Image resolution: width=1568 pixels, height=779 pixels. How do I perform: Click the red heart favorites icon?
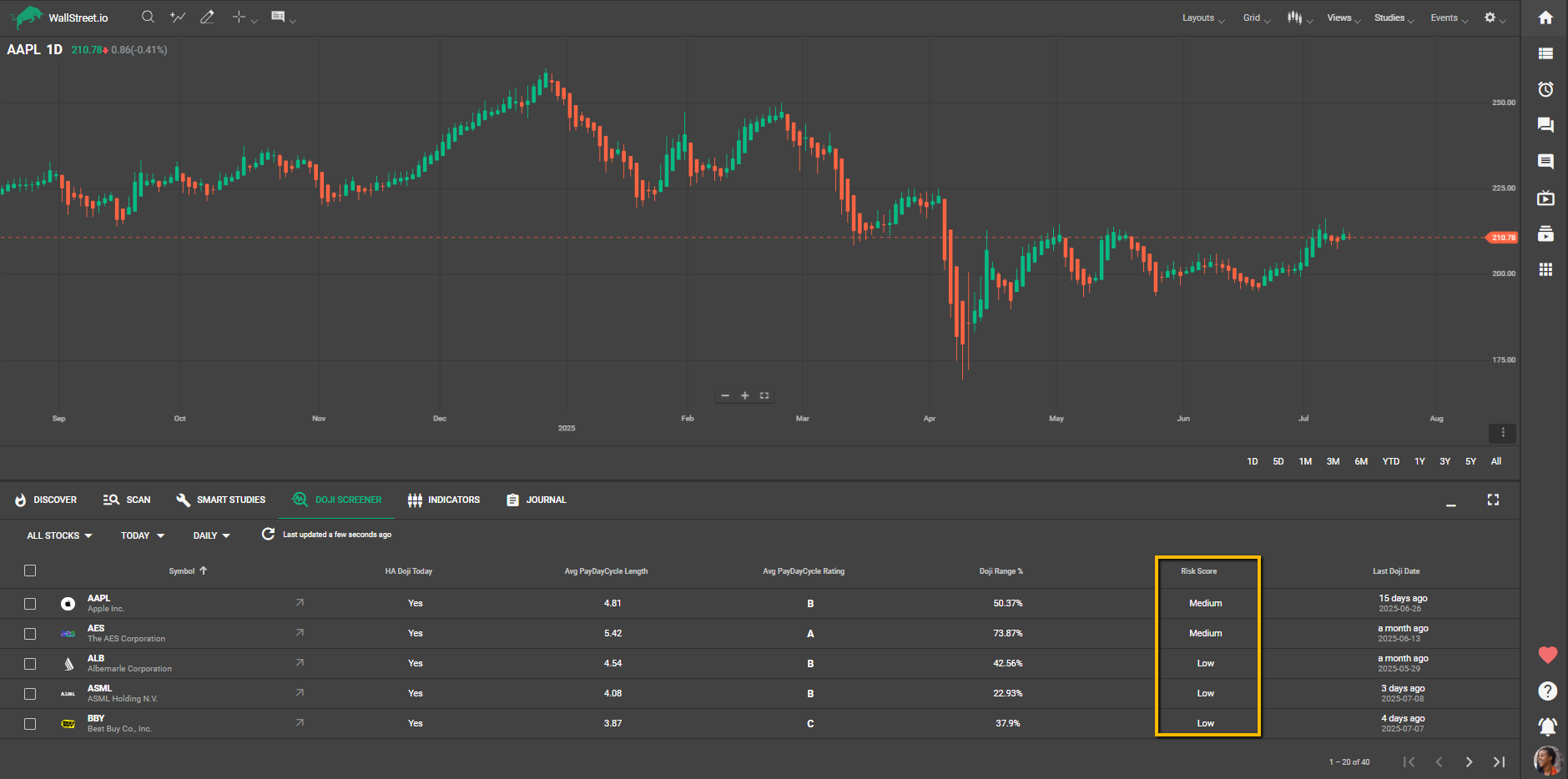pos(1547,655)
